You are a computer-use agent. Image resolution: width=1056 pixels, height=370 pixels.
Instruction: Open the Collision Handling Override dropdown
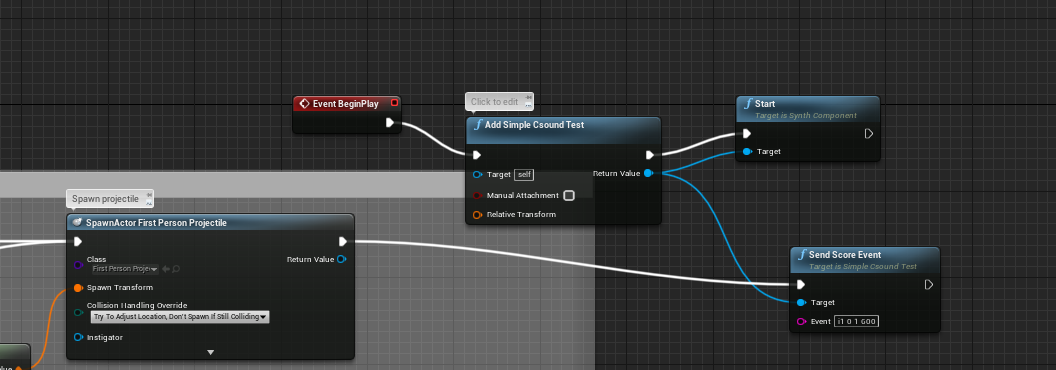click(180, 316)
